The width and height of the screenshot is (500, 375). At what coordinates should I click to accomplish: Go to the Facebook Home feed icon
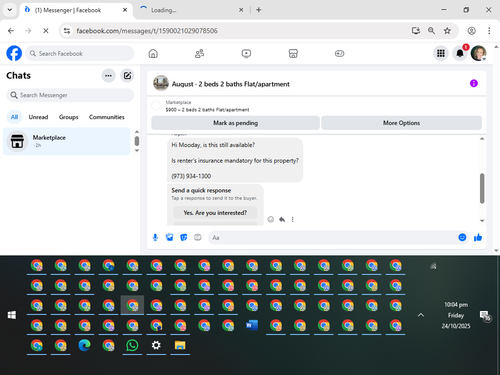tap(153, 53)
